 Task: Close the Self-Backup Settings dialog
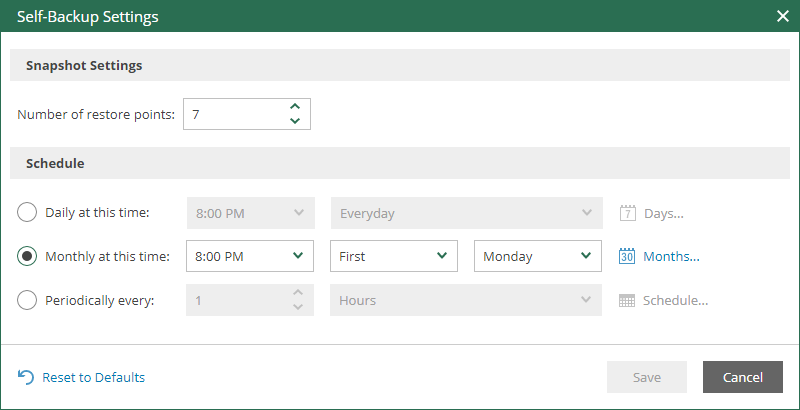[782, 16]
